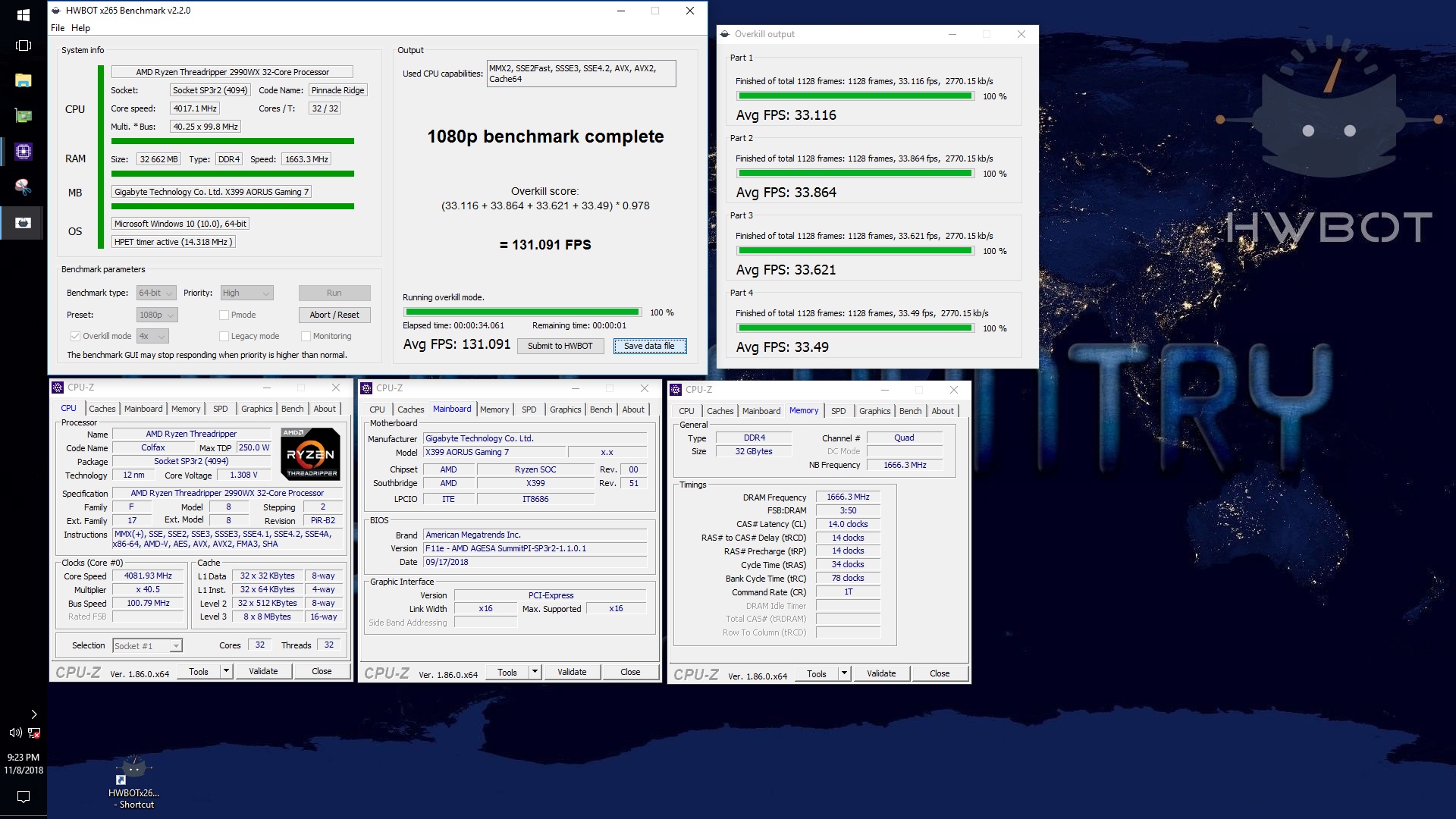
Task: Click the Submit to HWBOT button
Action: click(x=560, y=346)
